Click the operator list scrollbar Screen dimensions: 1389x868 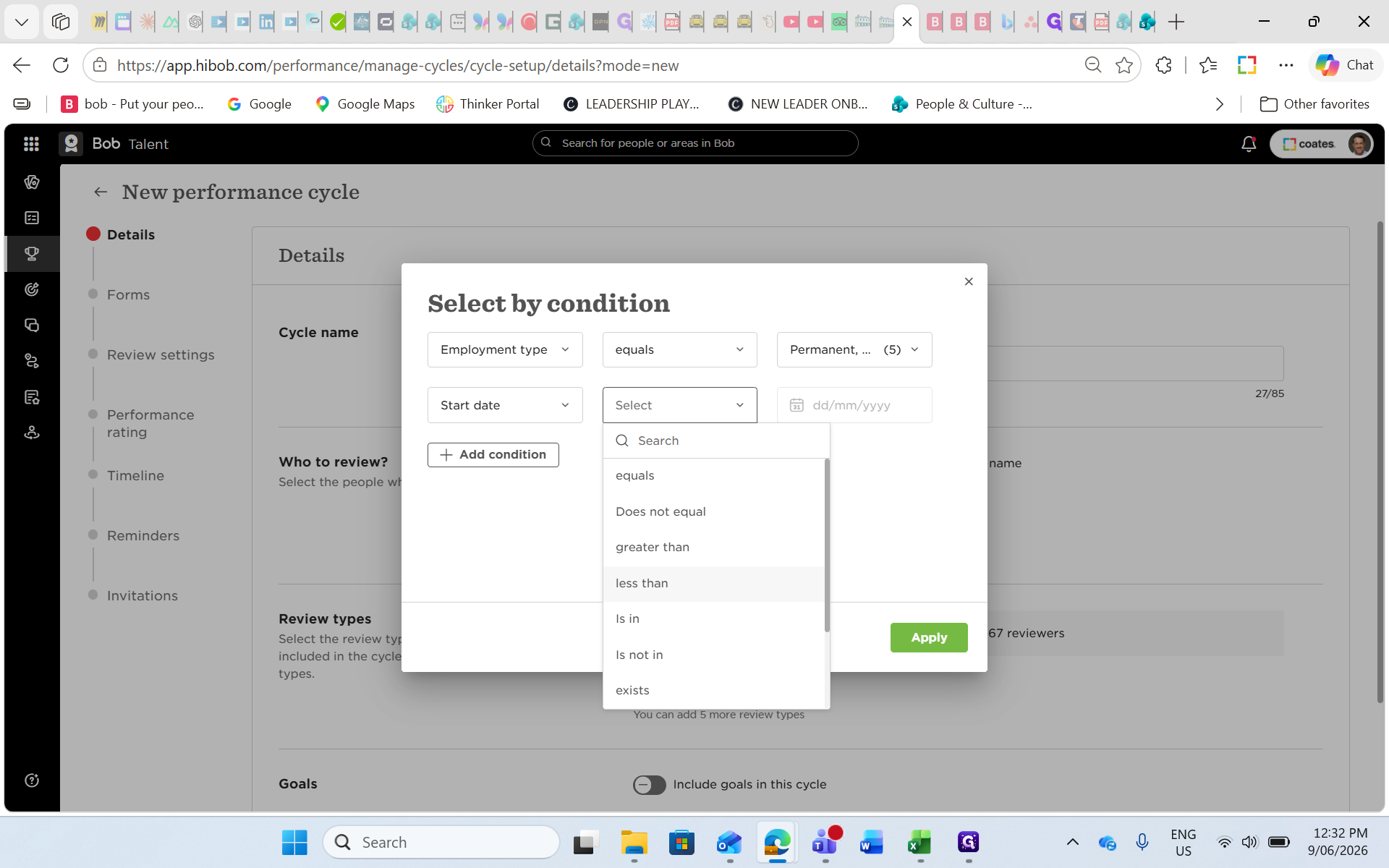pyautogui.click(x=827, y=545)
